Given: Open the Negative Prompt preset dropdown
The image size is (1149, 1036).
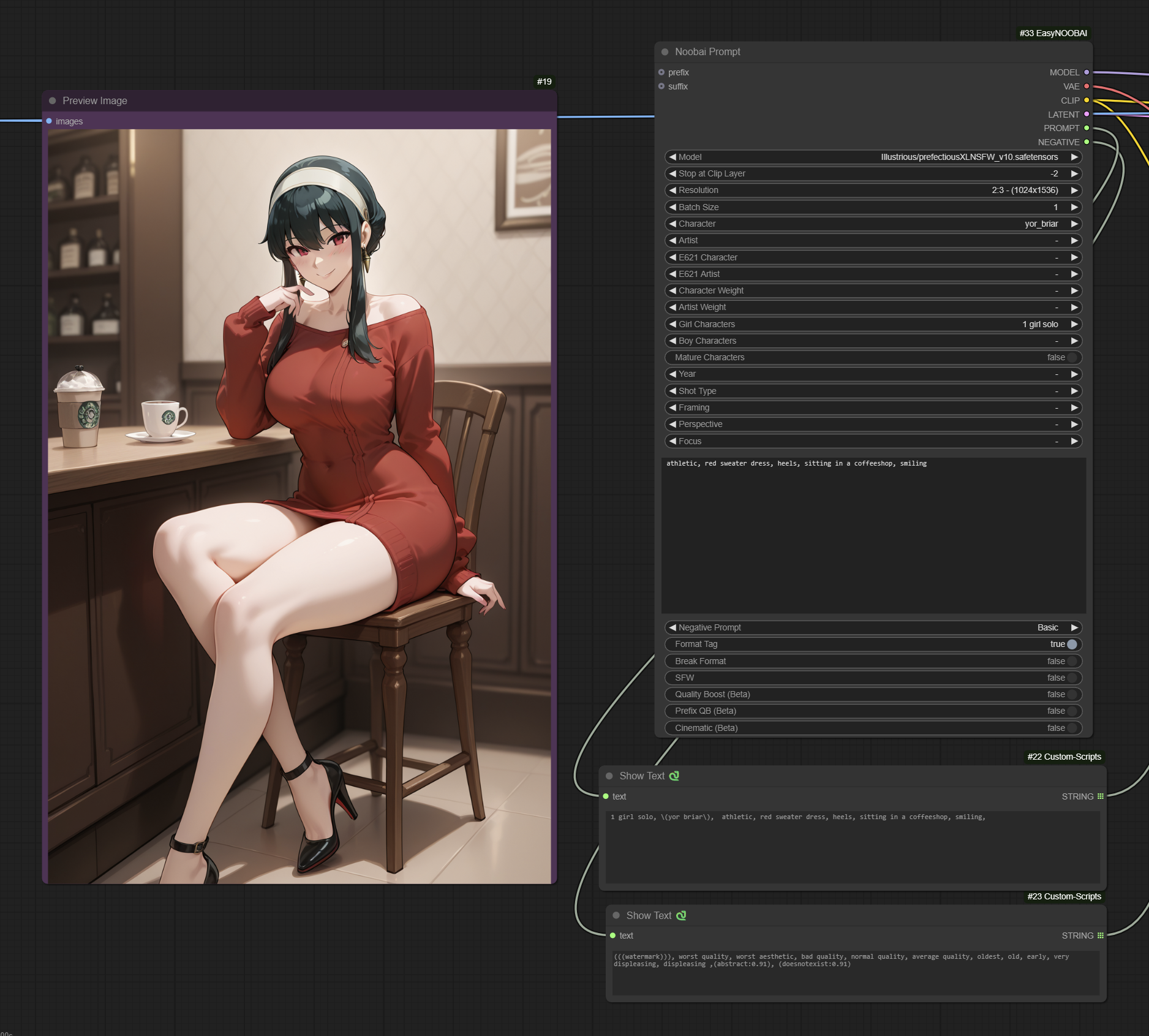Looking at the screenshot, I should (x=873, y=628).
